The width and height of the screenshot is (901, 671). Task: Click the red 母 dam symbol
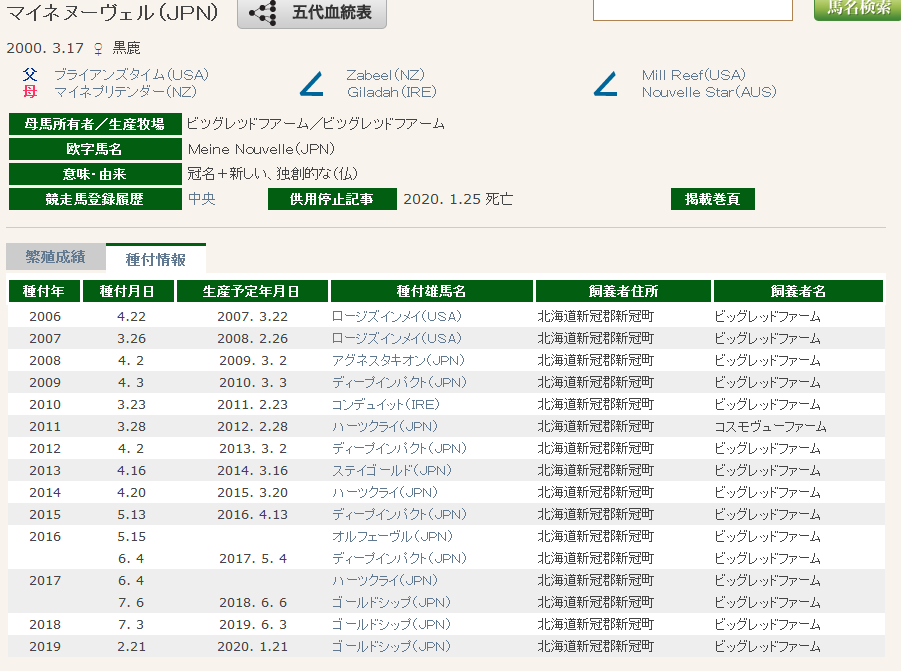[31, 92]
